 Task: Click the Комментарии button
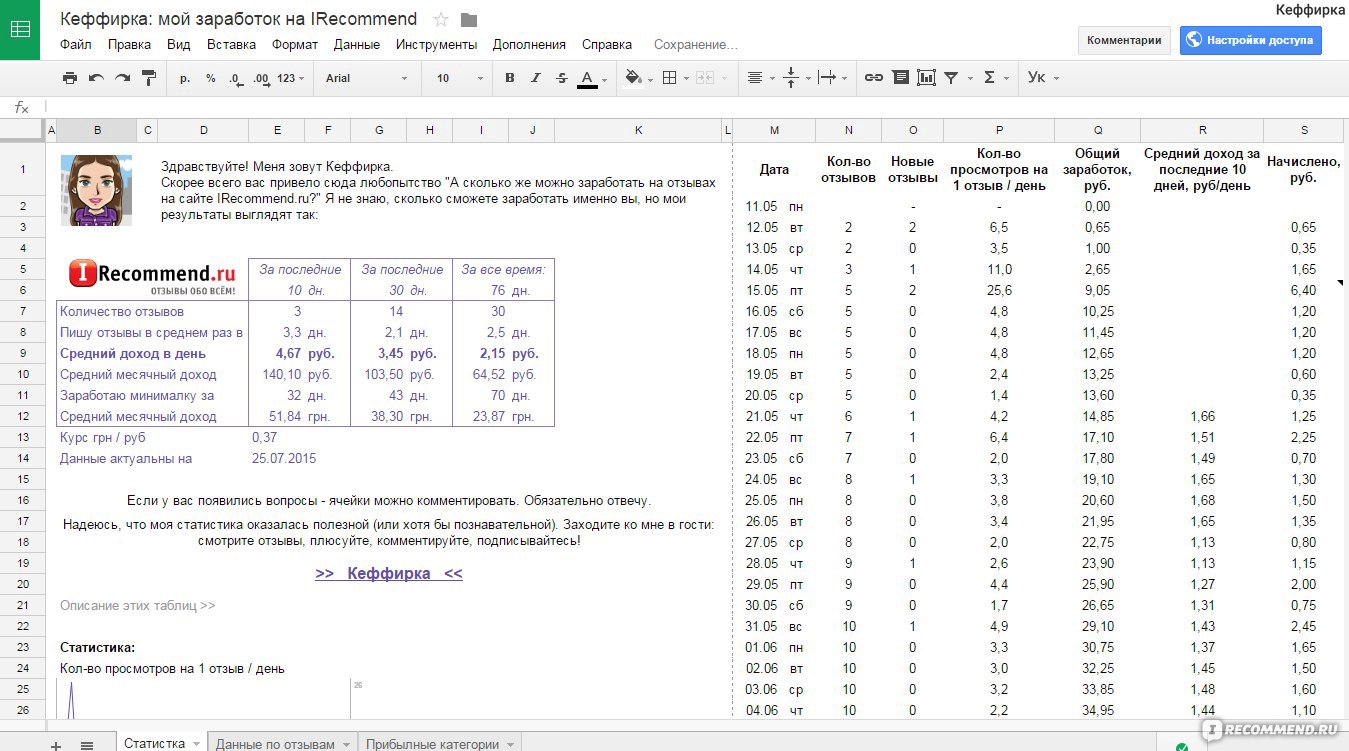1124,40
